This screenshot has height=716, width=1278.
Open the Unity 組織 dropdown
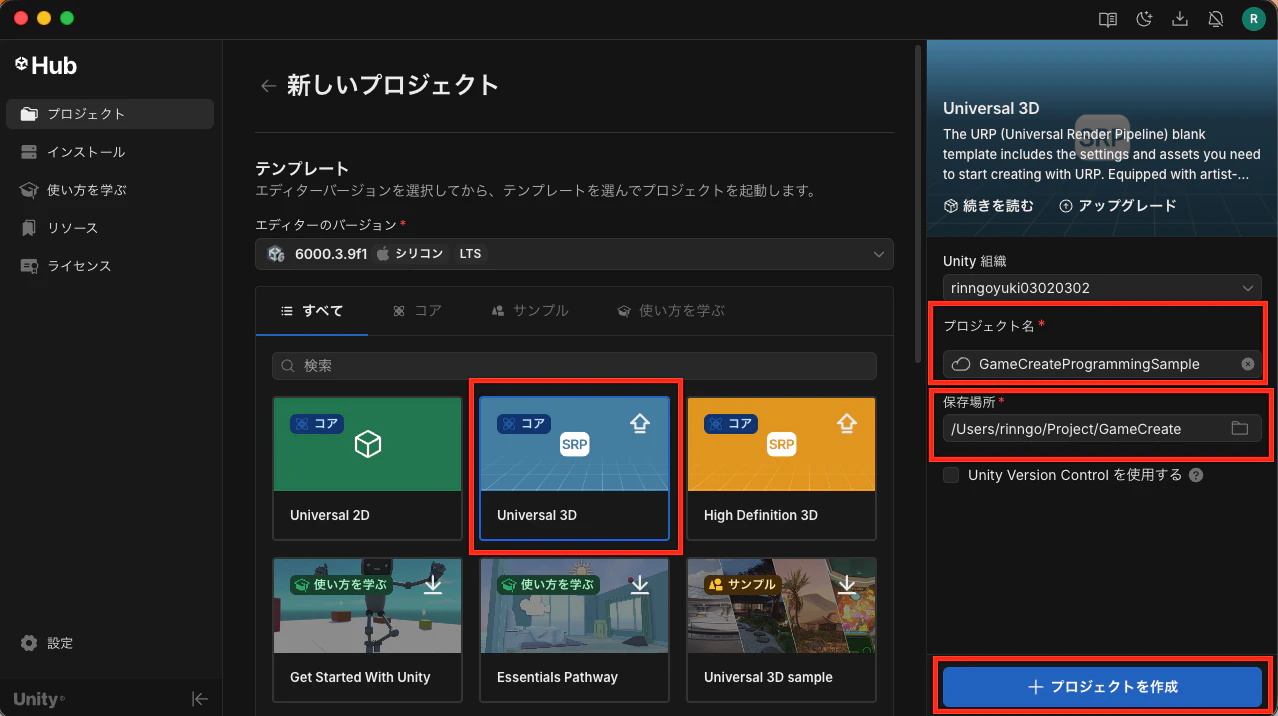1102,288
